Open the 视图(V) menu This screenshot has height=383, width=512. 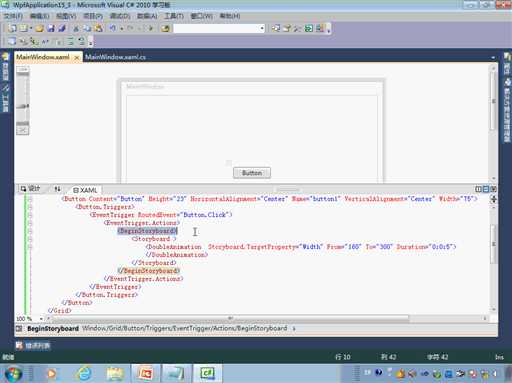click(66, 16)
